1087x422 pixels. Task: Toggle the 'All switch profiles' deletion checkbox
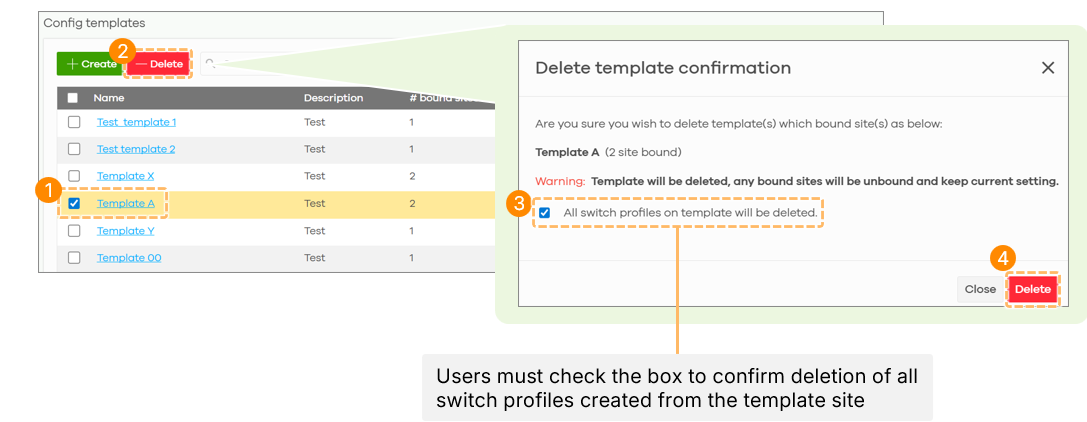[544, 213]
